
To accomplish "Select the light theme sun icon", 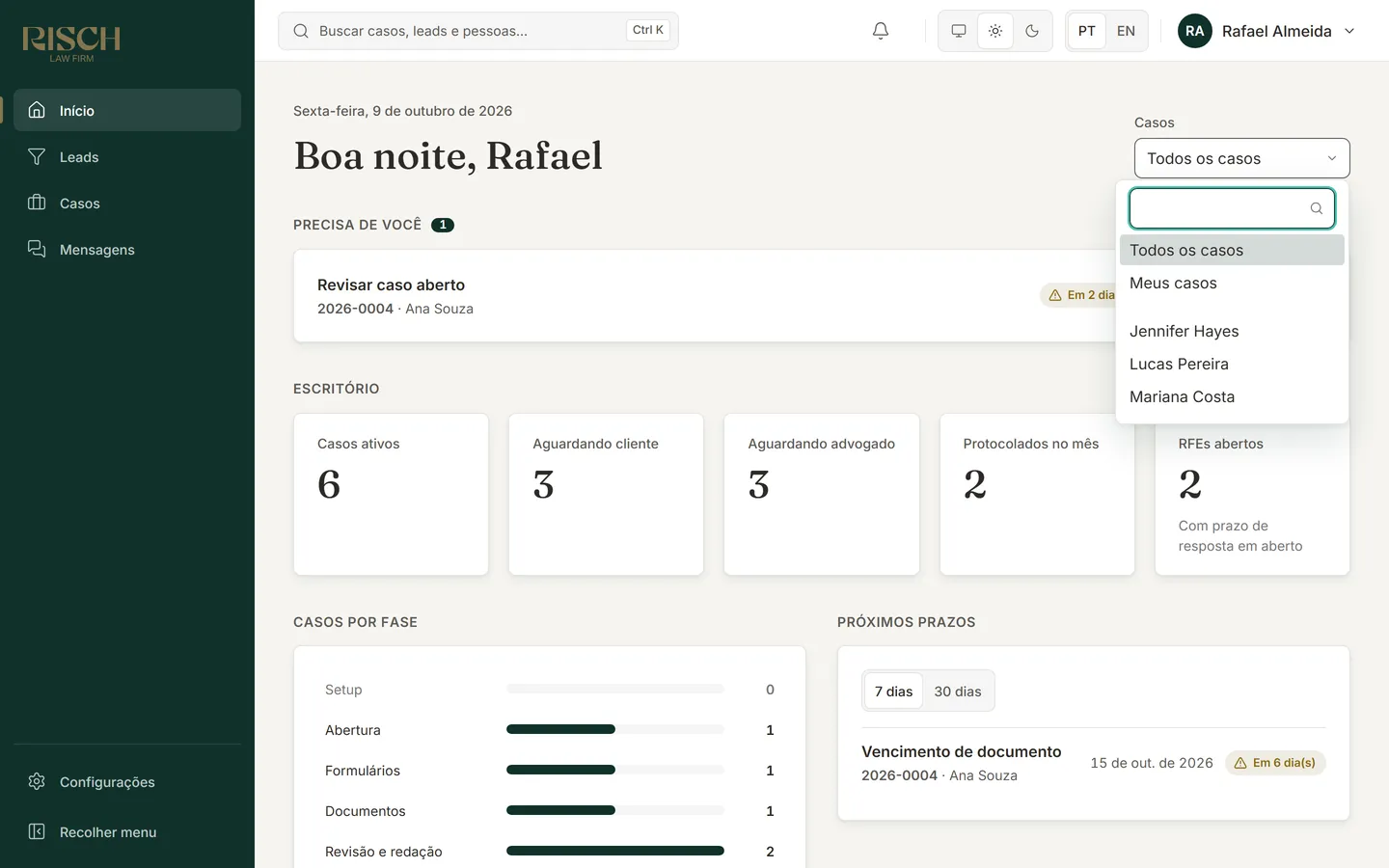I will [995, 31].
